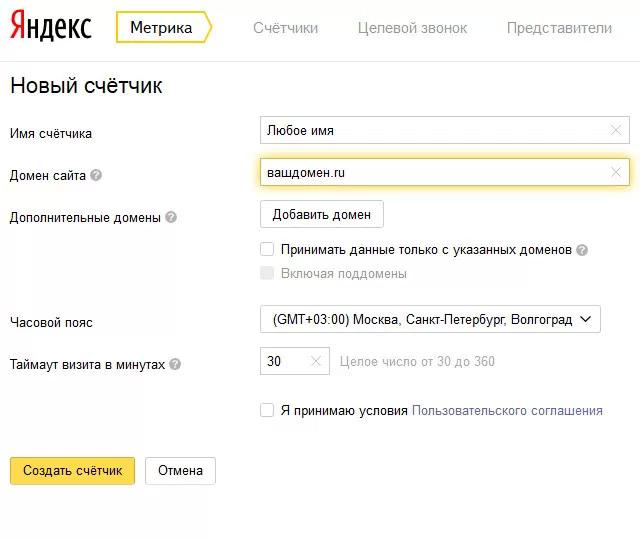Show help for Таймаут визита в минутах

175,364
